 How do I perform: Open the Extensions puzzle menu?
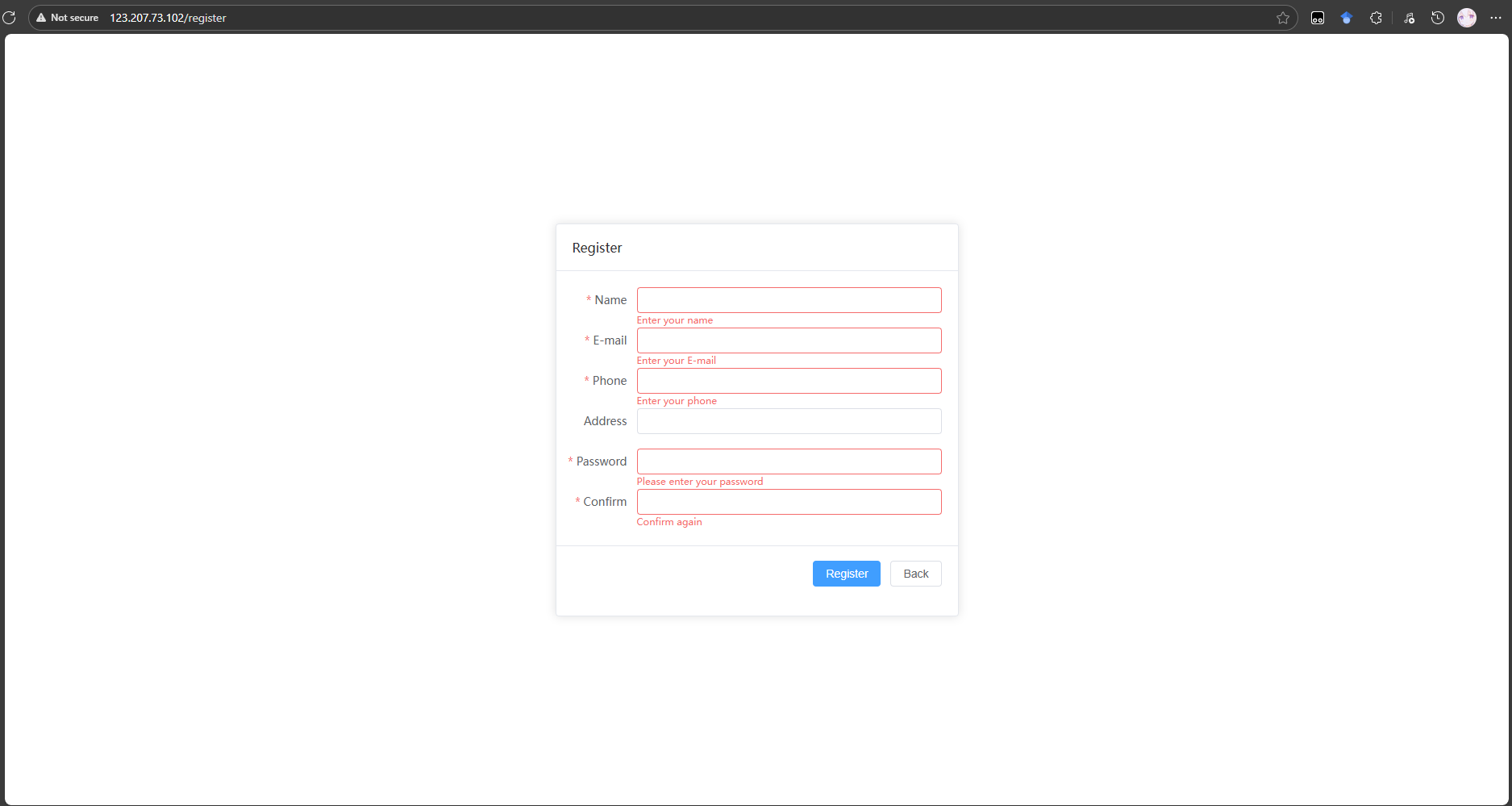click(x=1376, y=17)
